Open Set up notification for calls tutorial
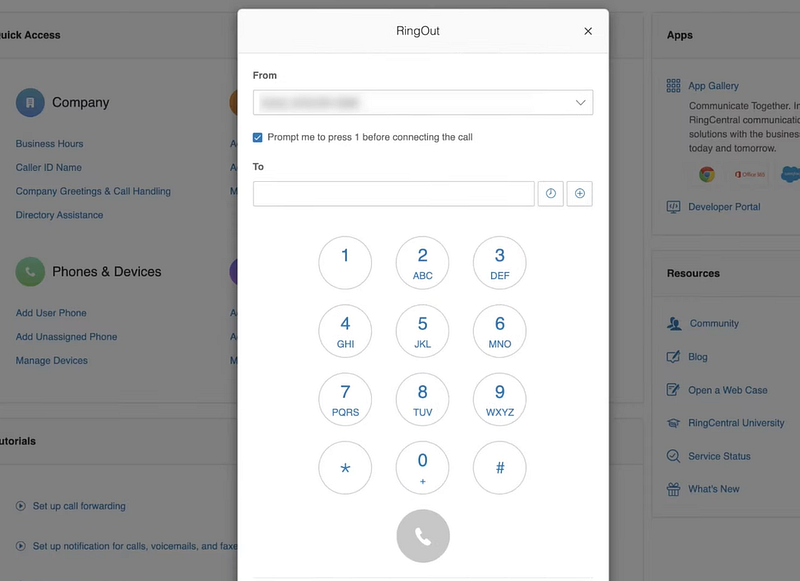800x581 pixels. point(135,546)
